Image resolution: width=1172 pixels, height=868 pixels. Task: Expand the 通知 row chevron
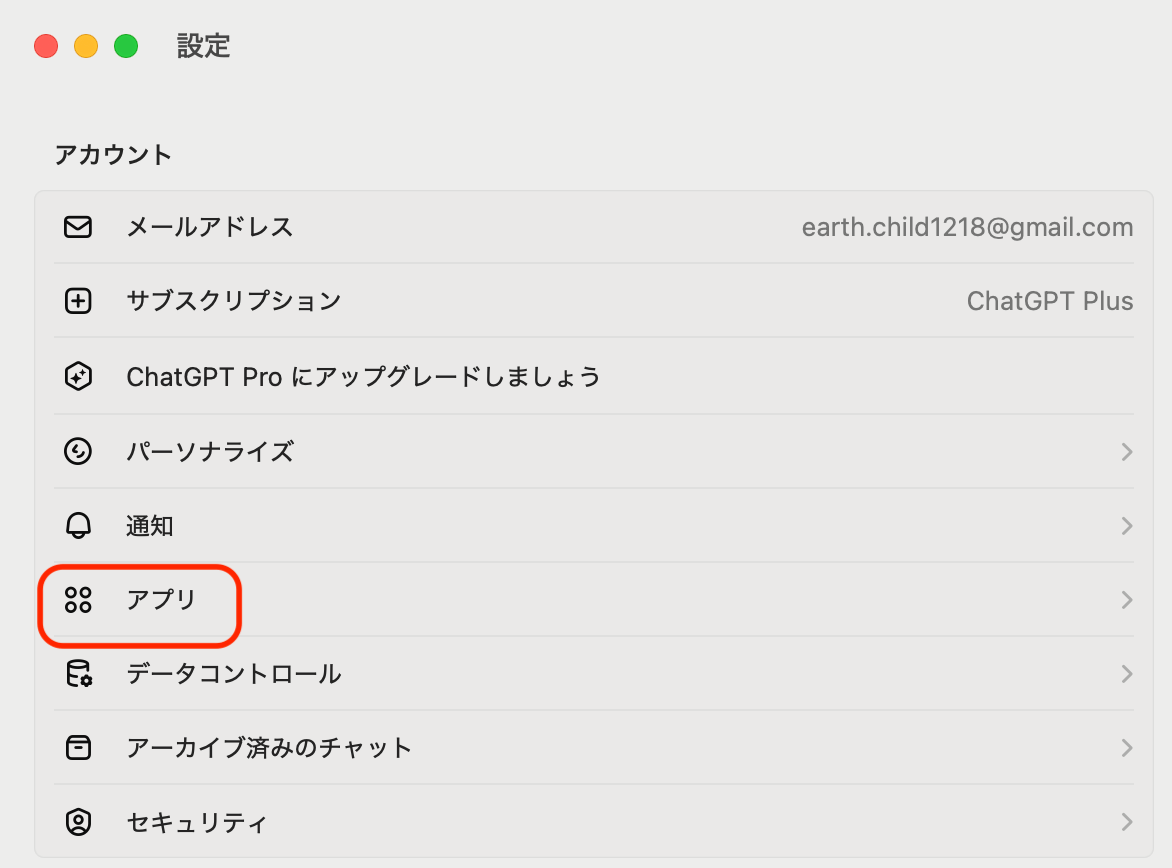tap(1127, 526)
